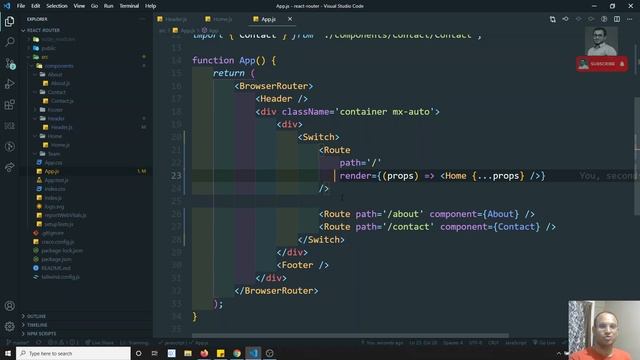Image resolution: width=640 pixels, height=360 pixels.
Task: Click the VS Code taskbar icon
Action: click(253, 353)
